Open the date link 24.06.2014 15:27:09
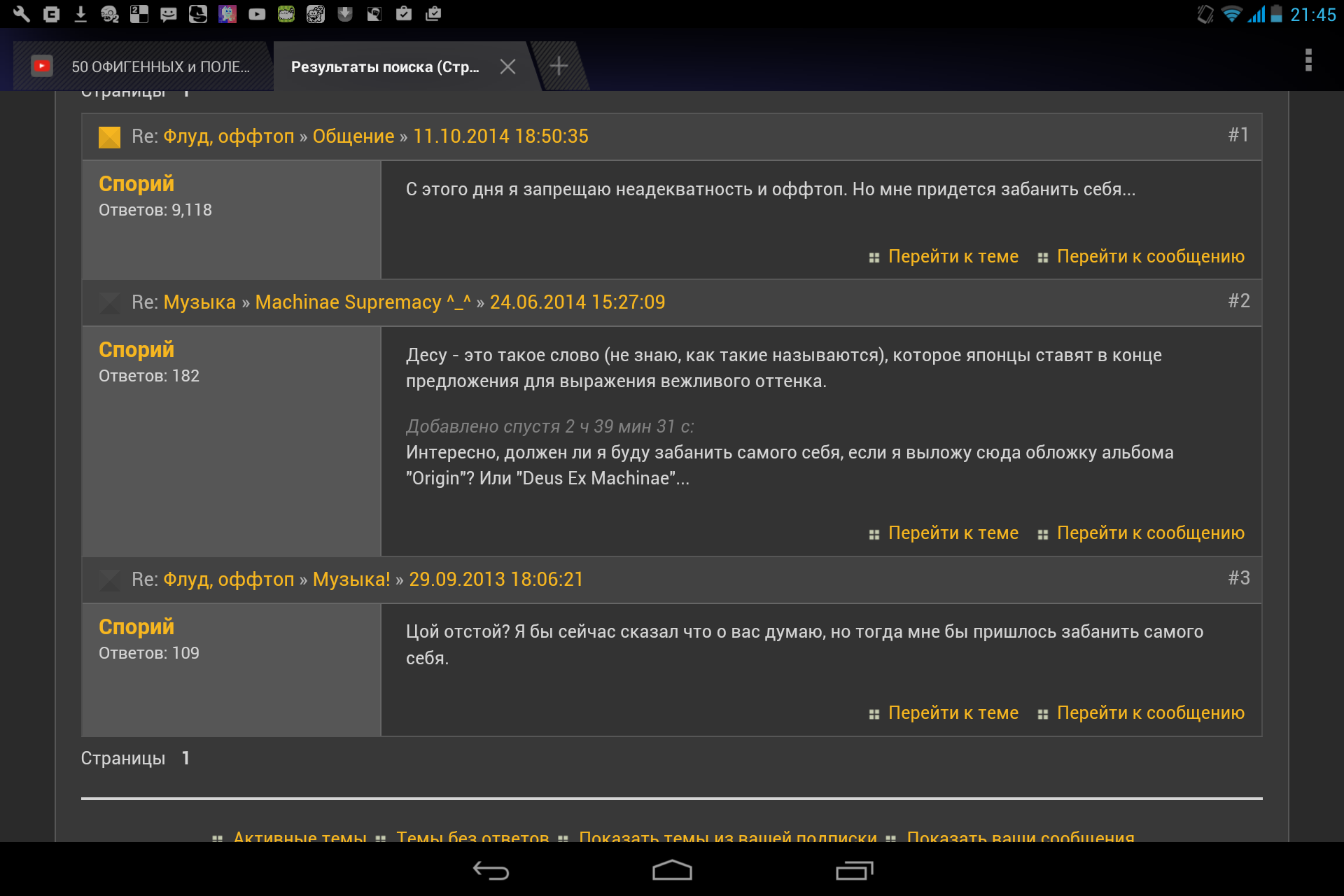This screenshot has height=896, width=1344. pyautogui.click(x=577, y=302)
